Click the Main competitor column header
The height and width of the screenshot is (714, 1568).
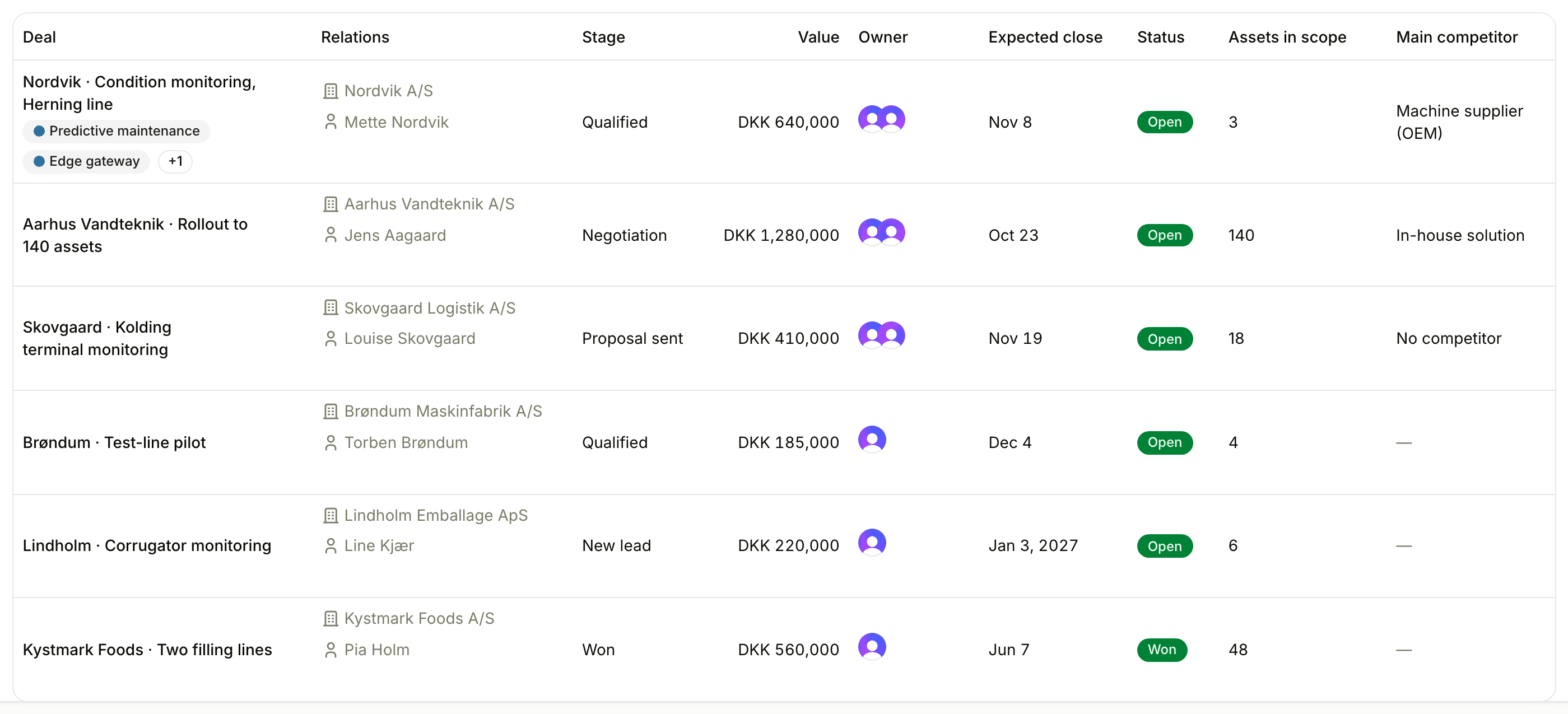tap(1457, 37)
